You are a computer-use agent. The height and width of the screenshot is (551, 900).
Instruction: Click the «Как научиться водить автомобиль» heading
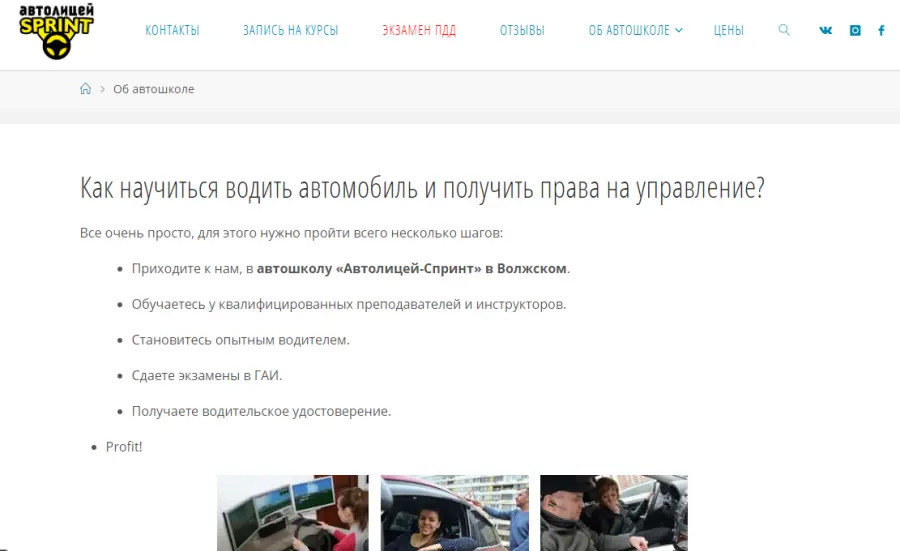click(x=422, y=188)
